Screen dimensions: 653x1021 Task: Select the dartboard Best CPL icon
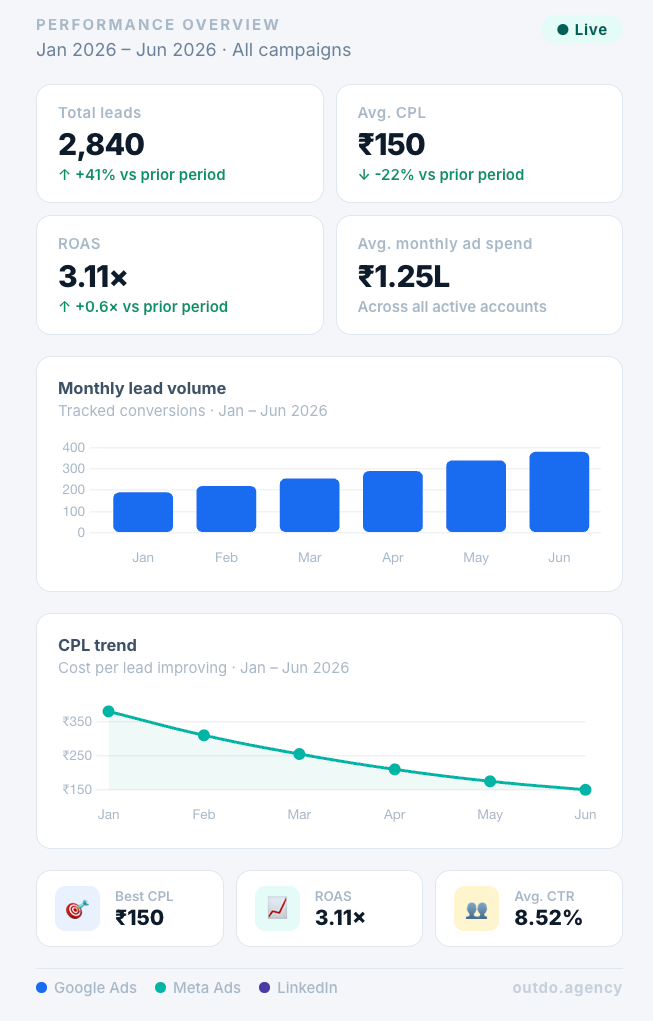(77, 908)
